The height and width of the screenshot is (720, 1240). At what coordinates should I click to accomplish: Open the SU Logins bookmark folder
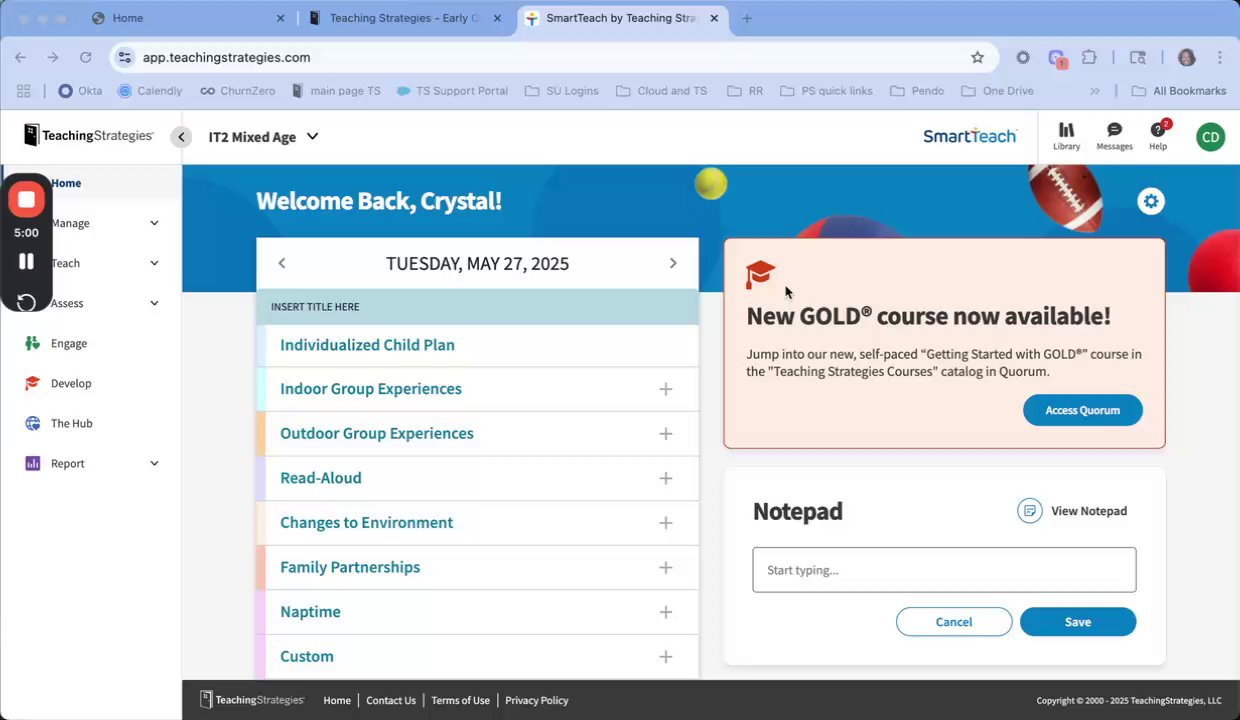pyautogui.click(x=562, y=91)
